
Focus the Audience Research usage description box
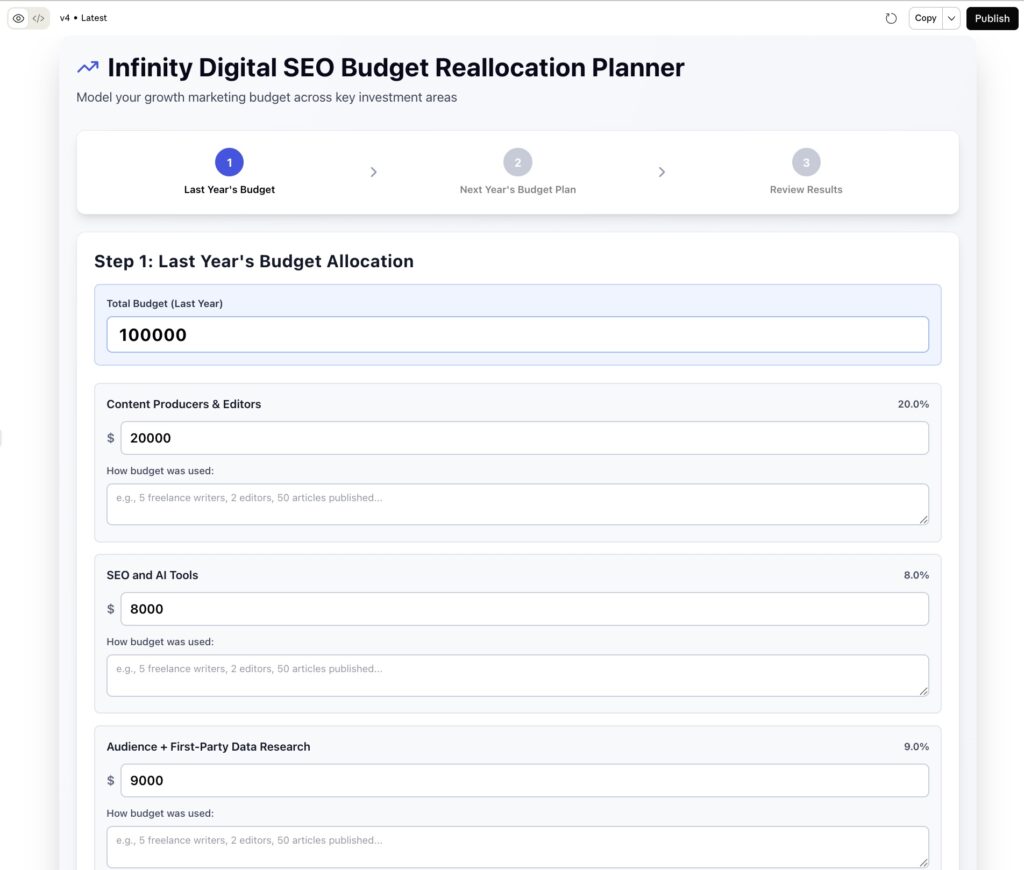tap(517, 847)
